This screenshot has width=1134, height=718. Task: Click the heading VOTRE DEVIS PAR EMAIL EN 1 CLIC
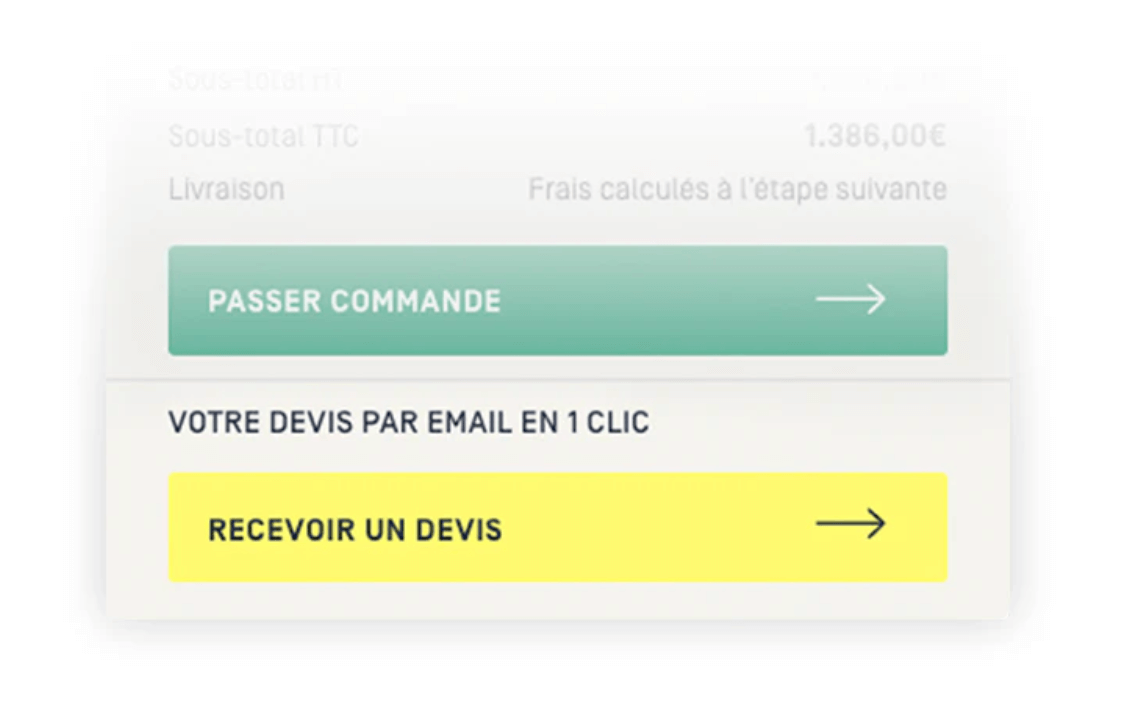tap(409, 422)
